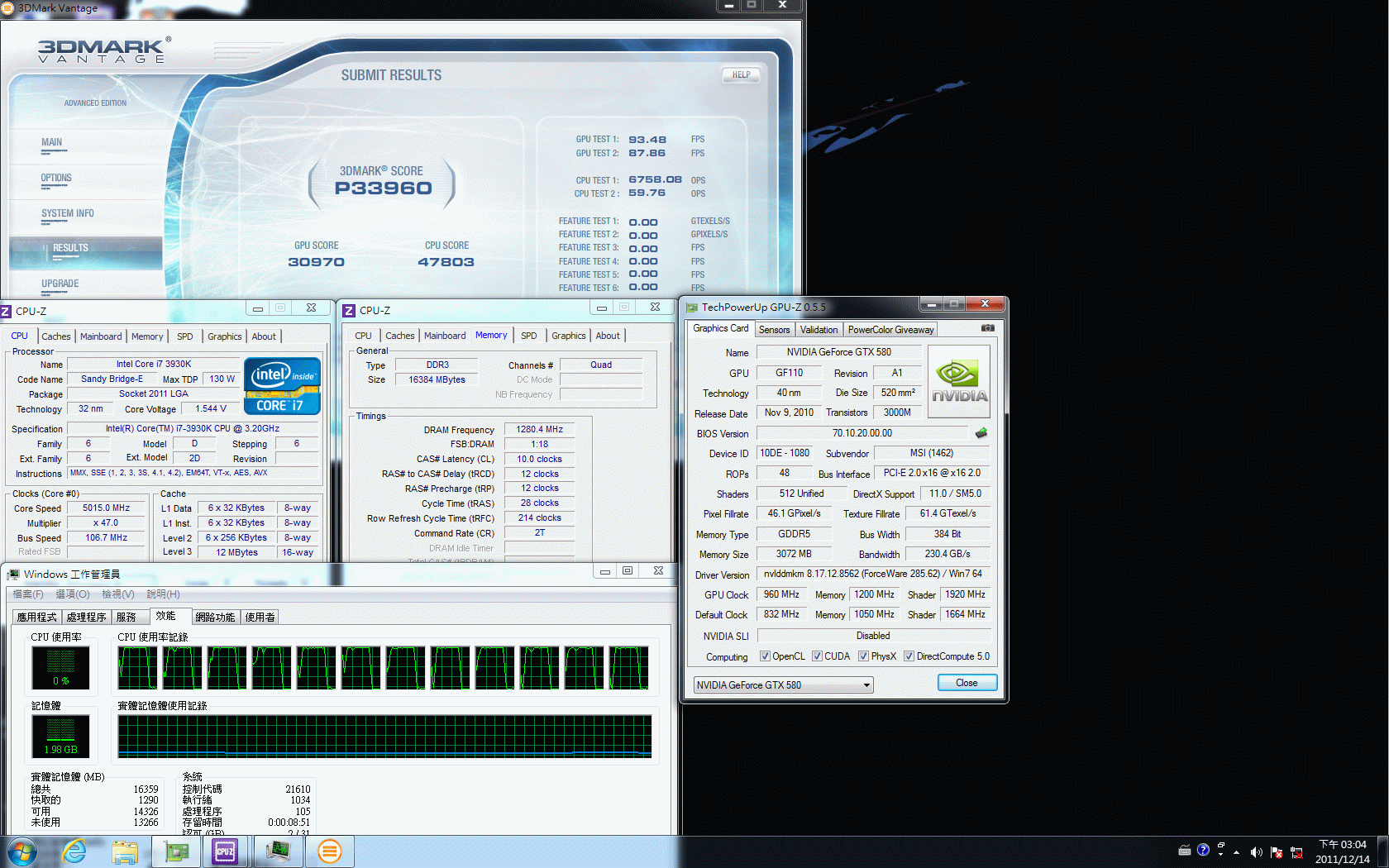Click the network tray icon

(1296, 851)
